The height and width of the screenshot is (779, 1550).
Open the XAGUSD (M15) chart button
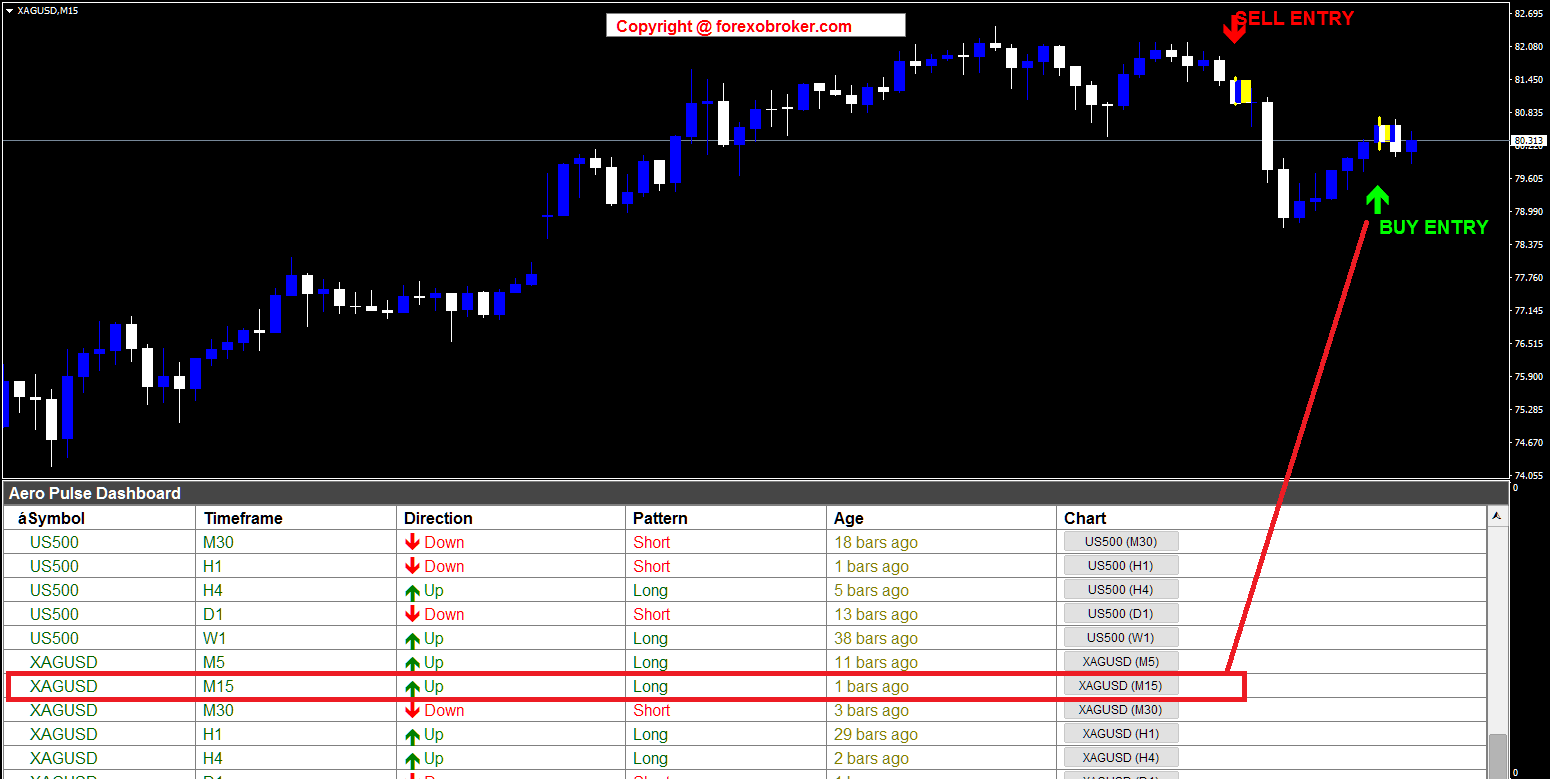click(1120, 686)
